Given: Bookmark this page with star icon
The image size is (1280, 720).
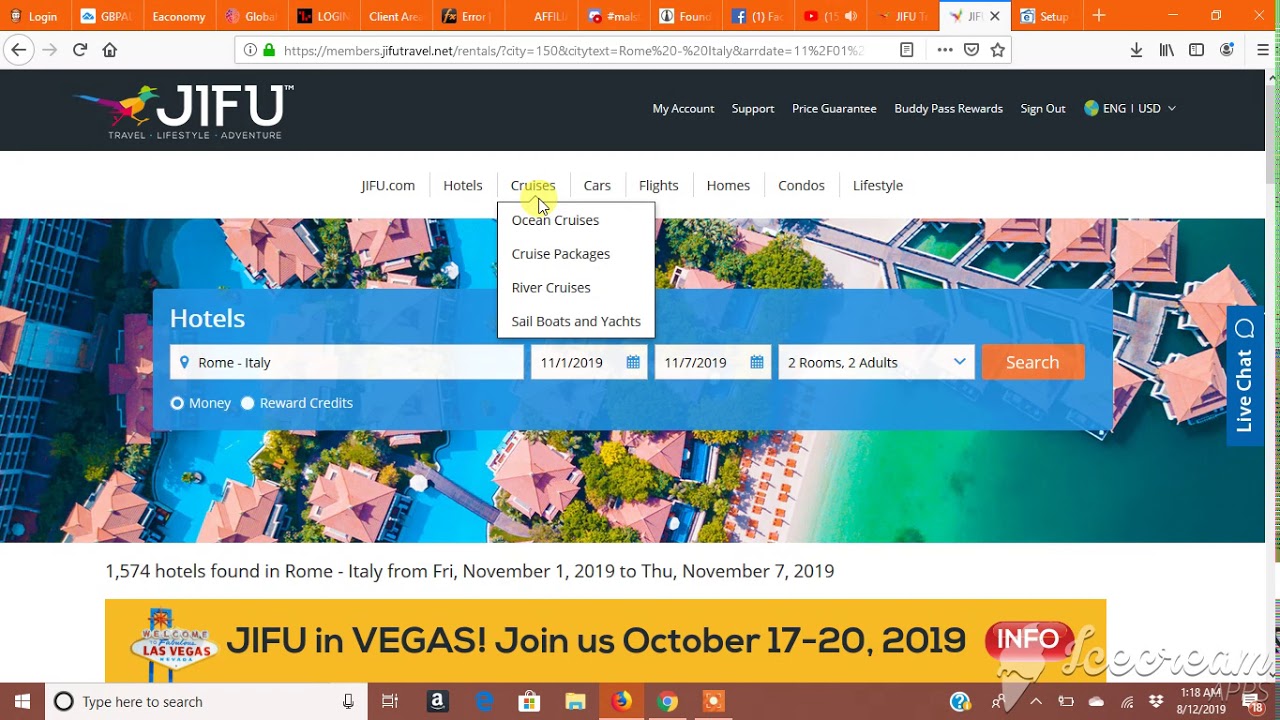Looking at the screenshot, I should pos(997,50).
